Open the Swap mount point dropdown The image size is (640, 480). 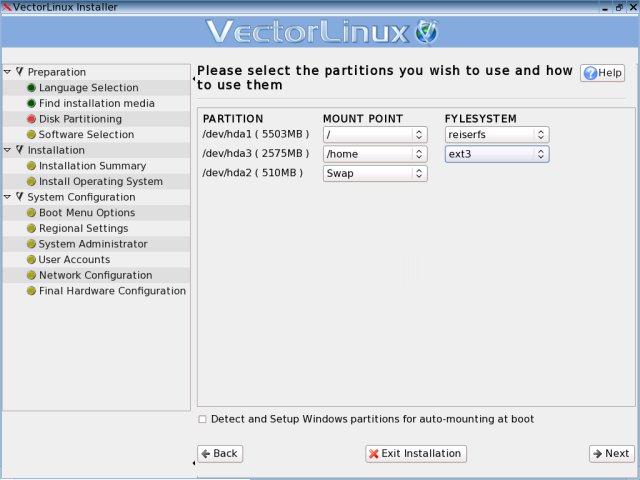[x=375, y=173]
